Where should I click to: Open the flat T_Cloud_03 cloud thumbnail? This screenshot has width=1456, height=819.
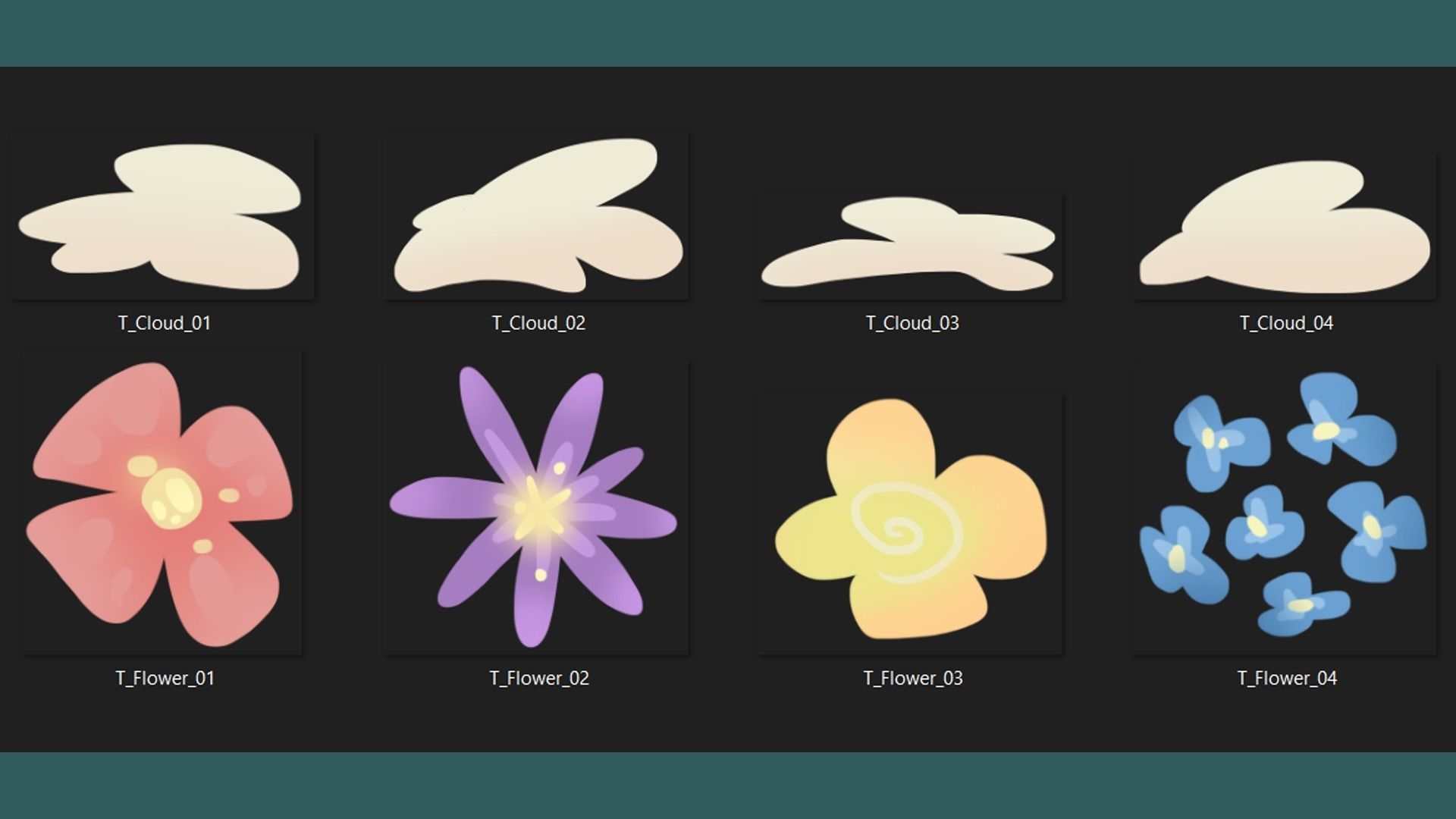coord(910,246)
